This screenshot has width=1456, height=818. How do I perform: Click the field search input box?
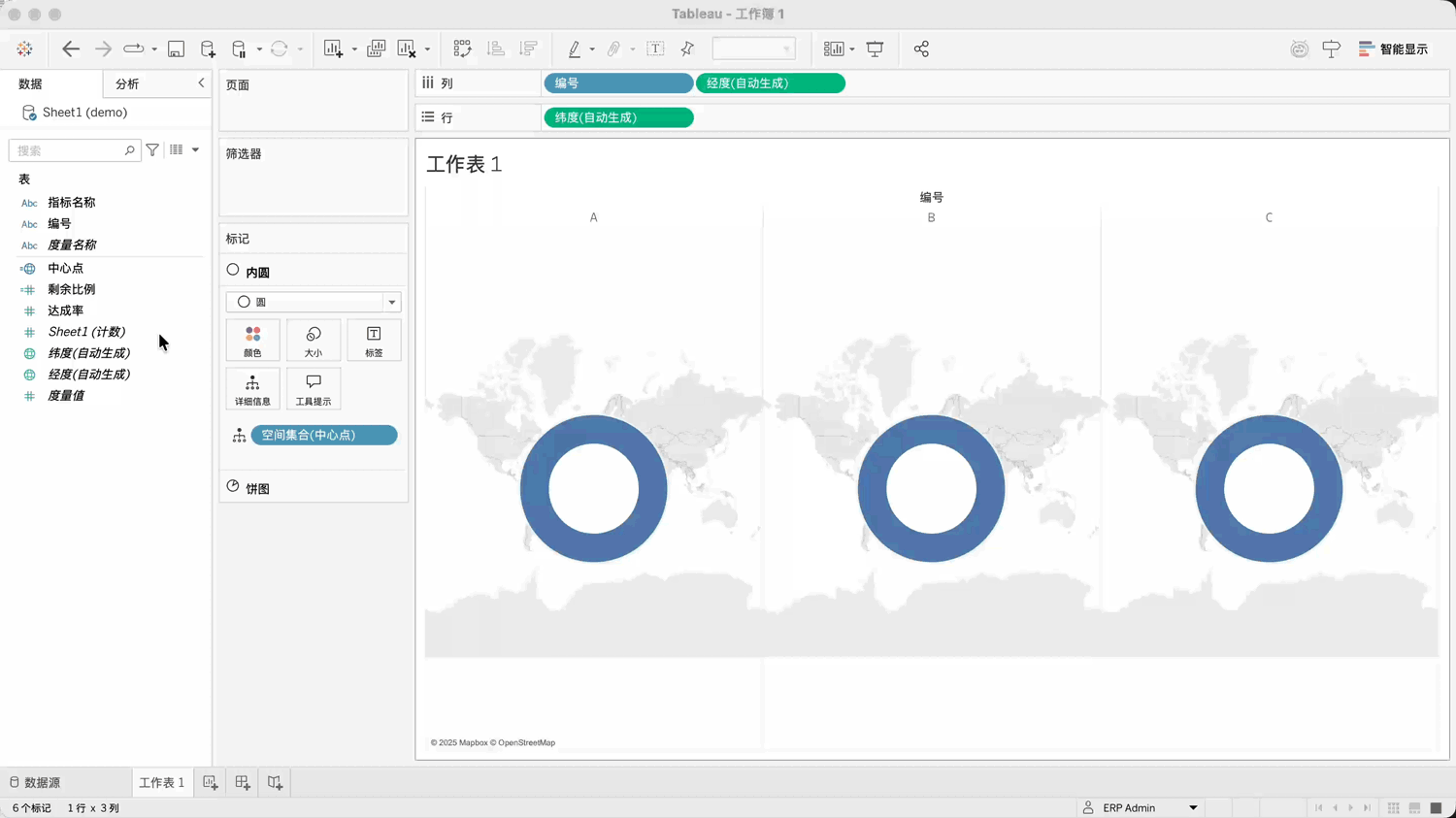coord(68,150)
